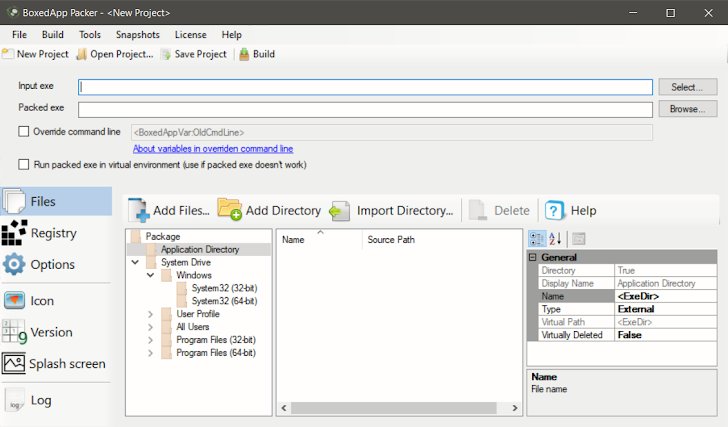This screenshot has height=427, width=728.
Task: Open the Files section in sidebar
Action: 56,201
